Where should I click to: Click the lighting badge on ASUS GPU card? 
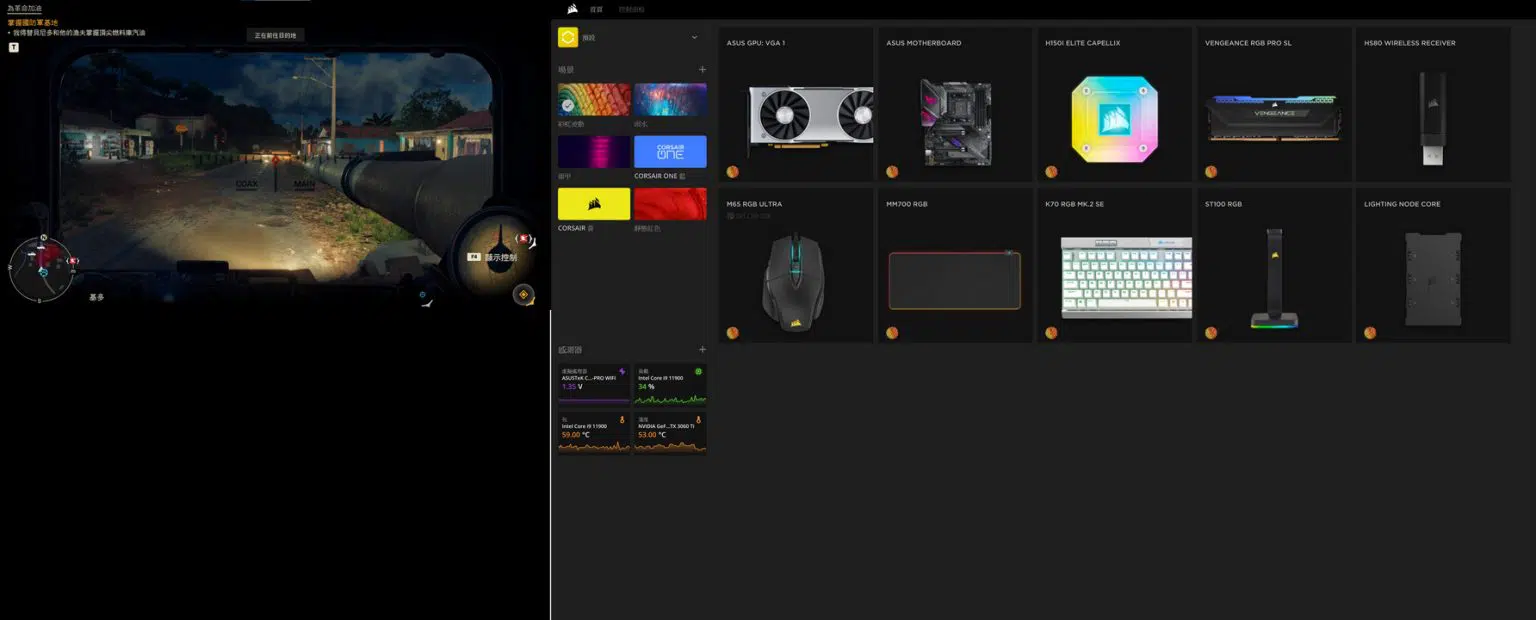(732, 171)
